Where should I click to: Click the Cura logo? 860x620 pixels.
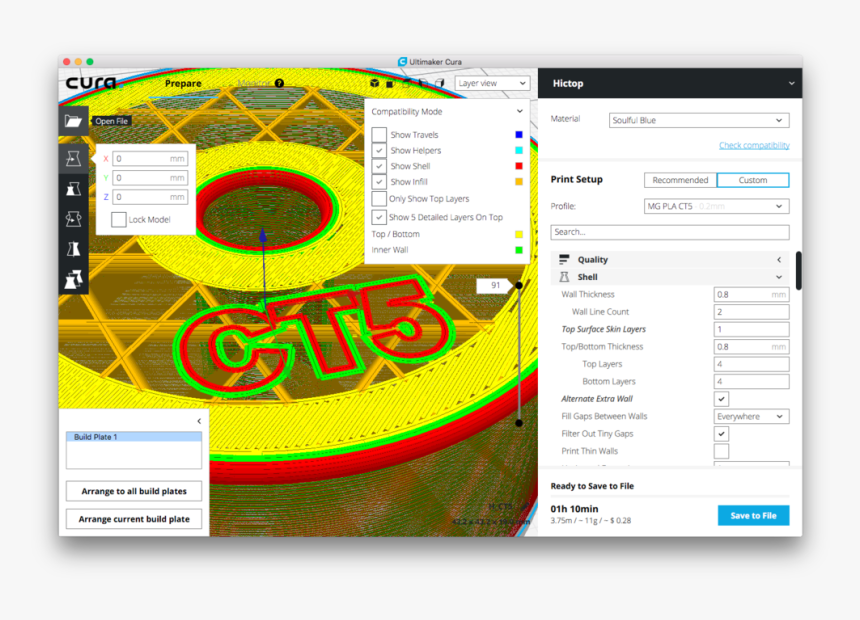[92, 83]
